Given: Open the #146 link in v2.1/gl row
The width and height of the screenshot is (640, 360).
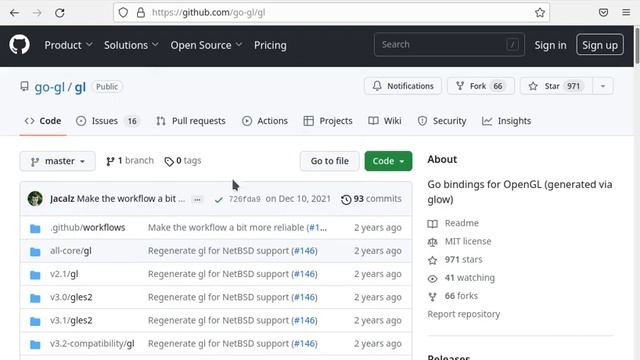Looking at the screenshot, I should (304, 274).
